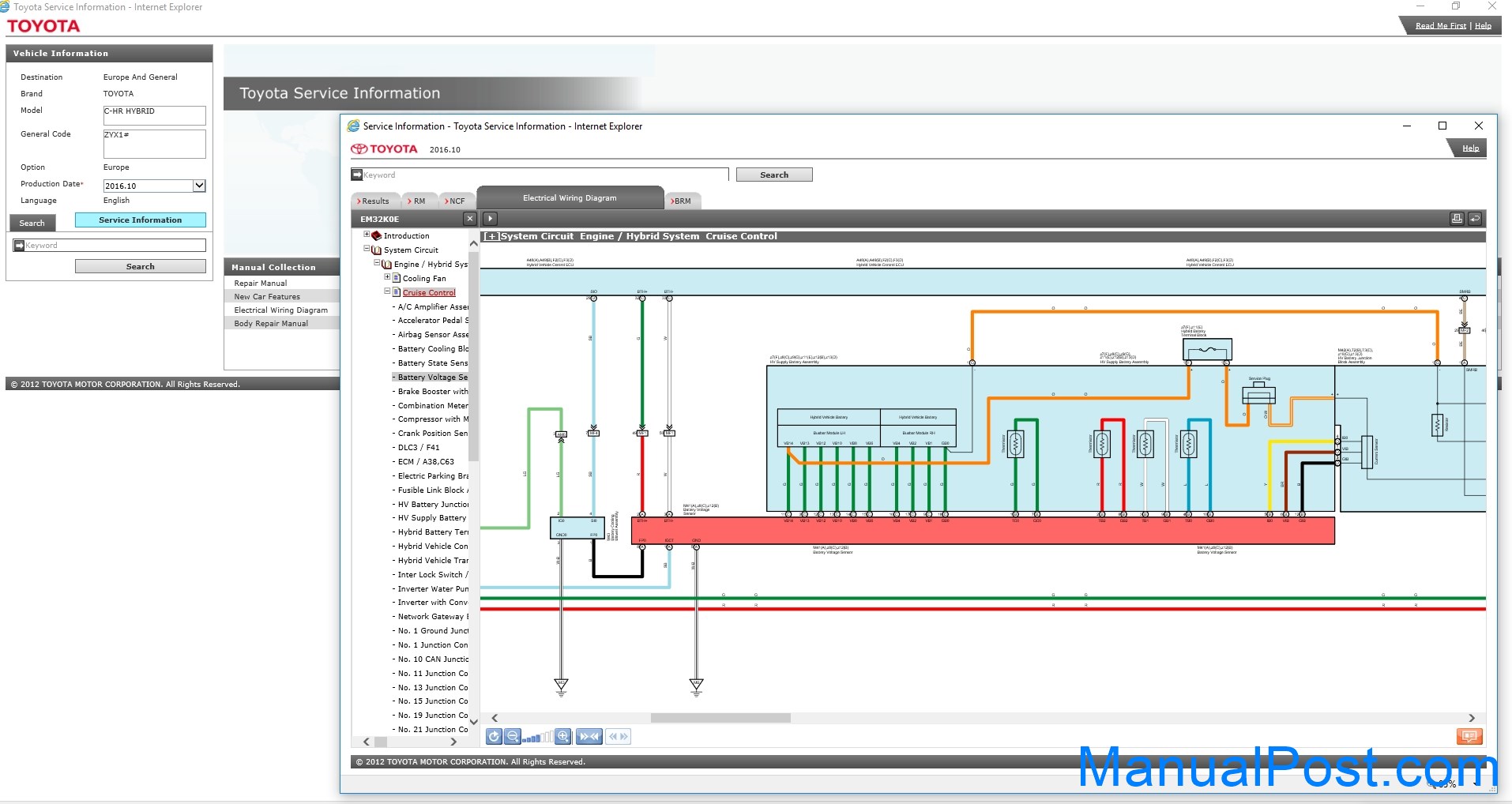Click the fit-width arrows icon in diagram toolbar
Screen dimensions: 1512x804
tap(589, 737)
